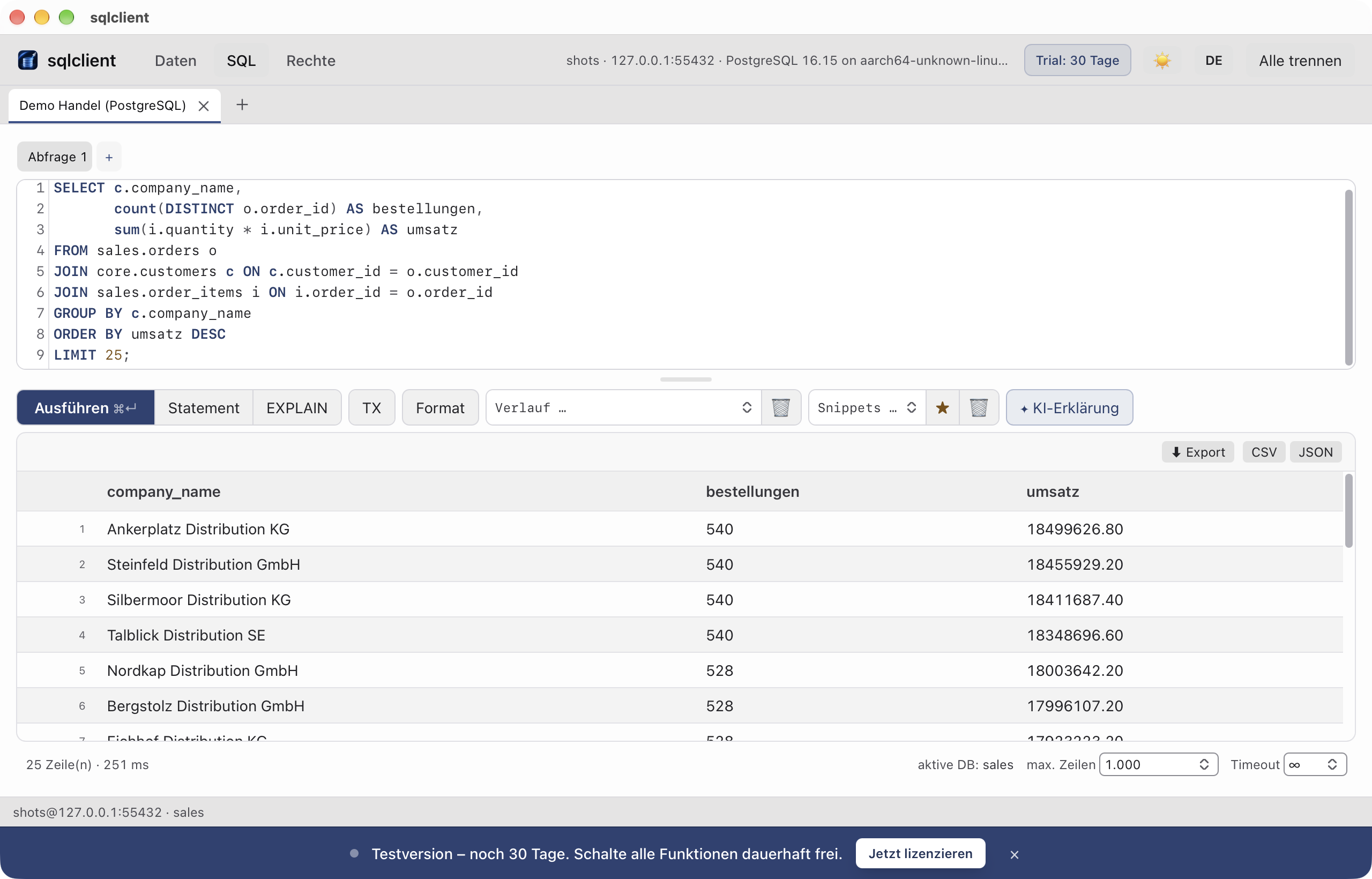Click Alle trennen to disconnect
The image size is (1372, 879).
click(x=1300, y=61)
